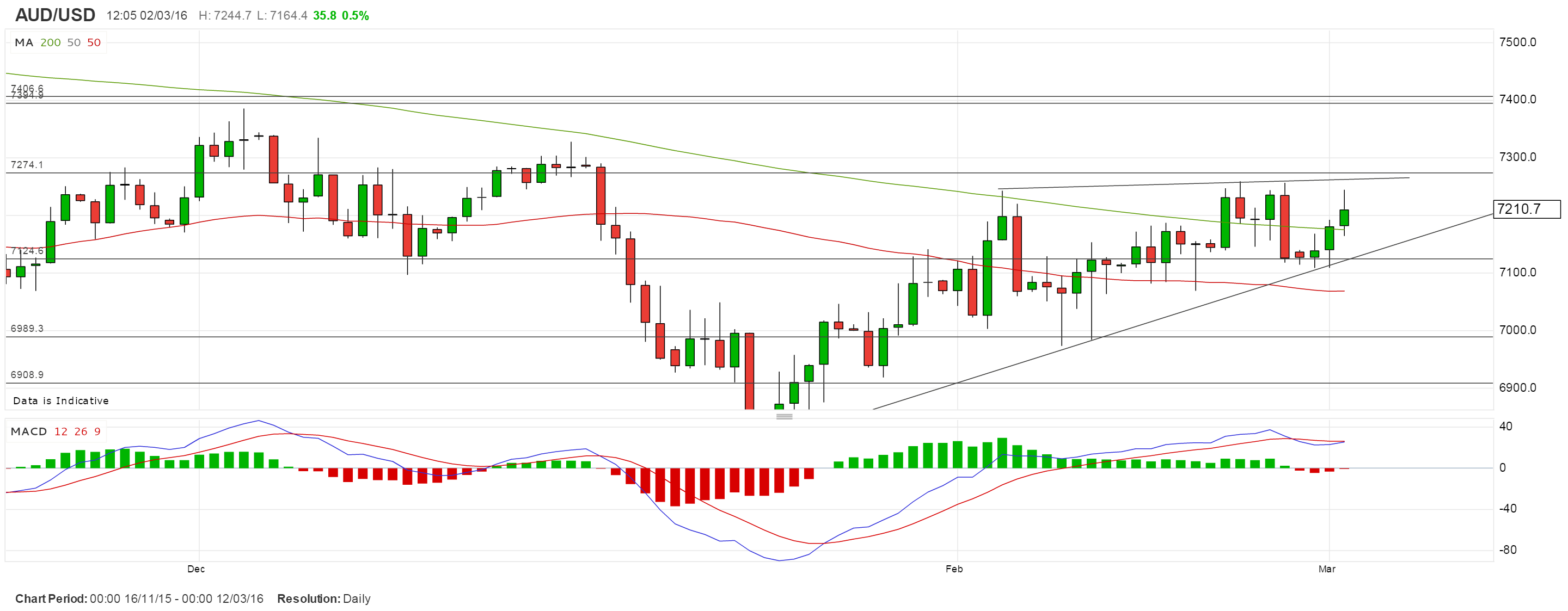Click the Dec marker on time axis
Viewport: 1568px width, 611px height.
[x=196, y=569]
